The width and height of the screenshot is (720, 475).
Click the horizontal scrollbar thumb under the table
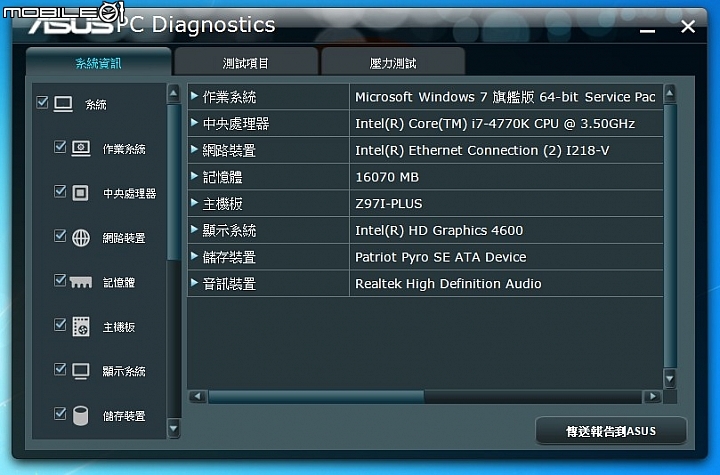[316, 396]
